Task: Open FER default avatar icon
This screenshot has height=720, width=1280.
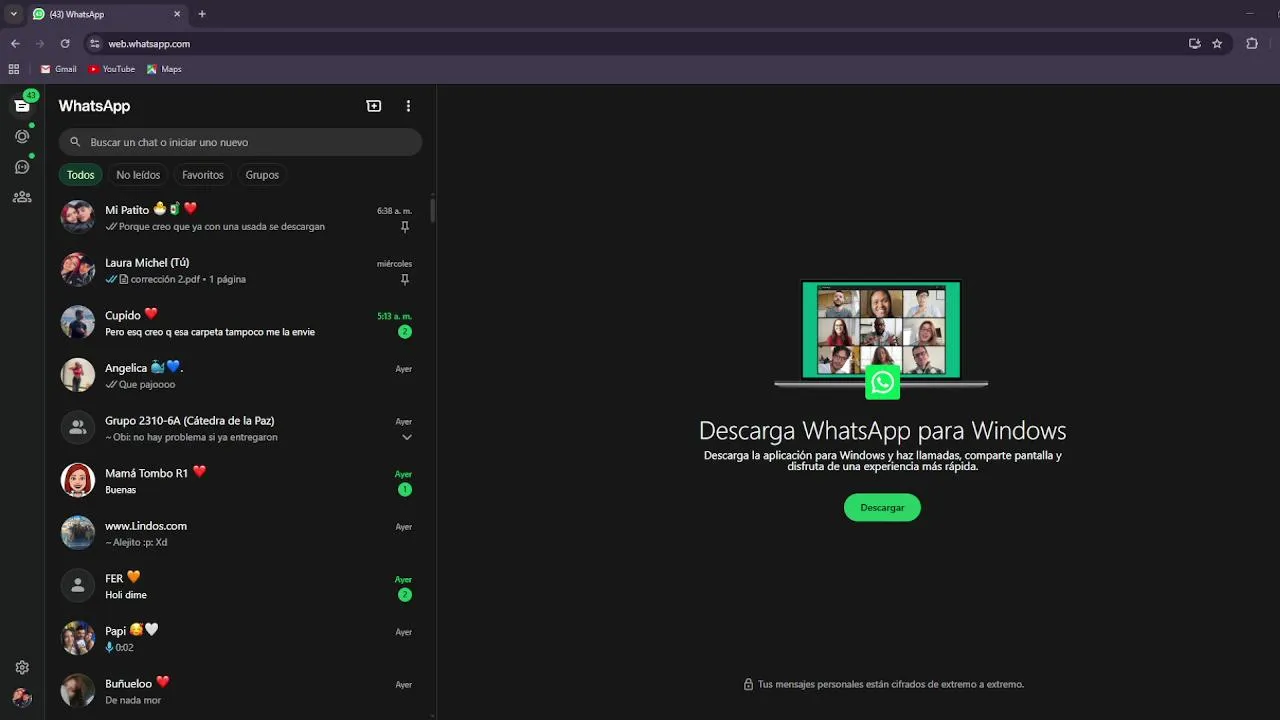Action: click(x=78, y=586)
